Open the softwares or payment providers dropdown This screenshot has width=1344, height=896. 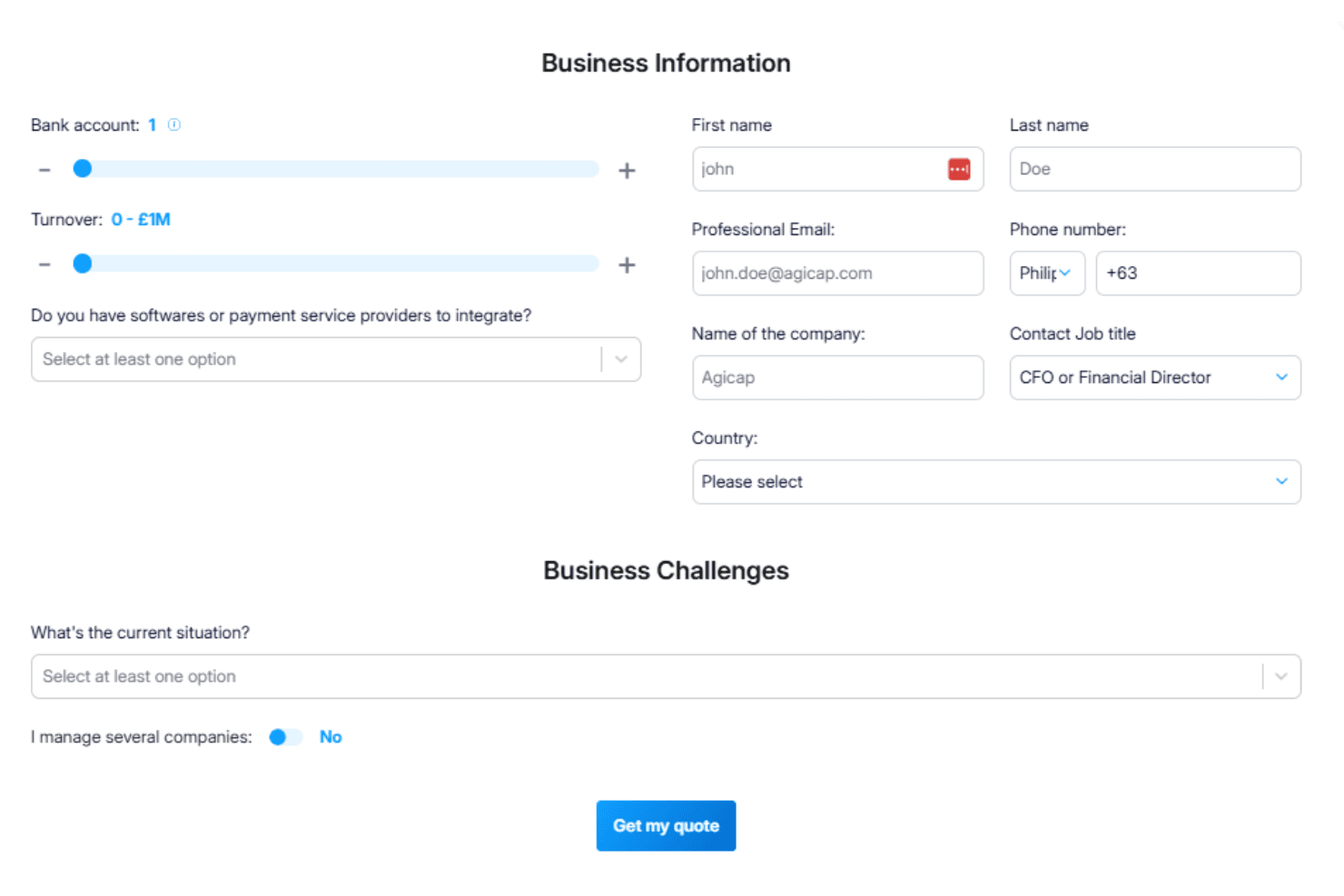tap(336, 359)
